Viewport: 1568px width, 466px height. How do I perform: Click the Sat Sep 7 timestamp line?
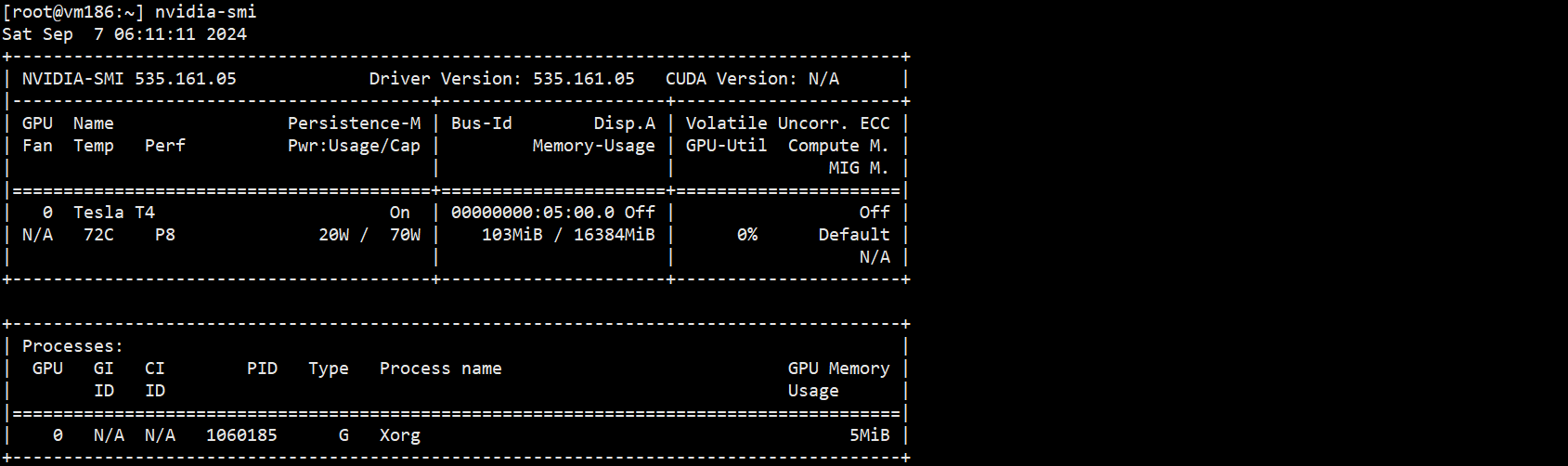124,34
